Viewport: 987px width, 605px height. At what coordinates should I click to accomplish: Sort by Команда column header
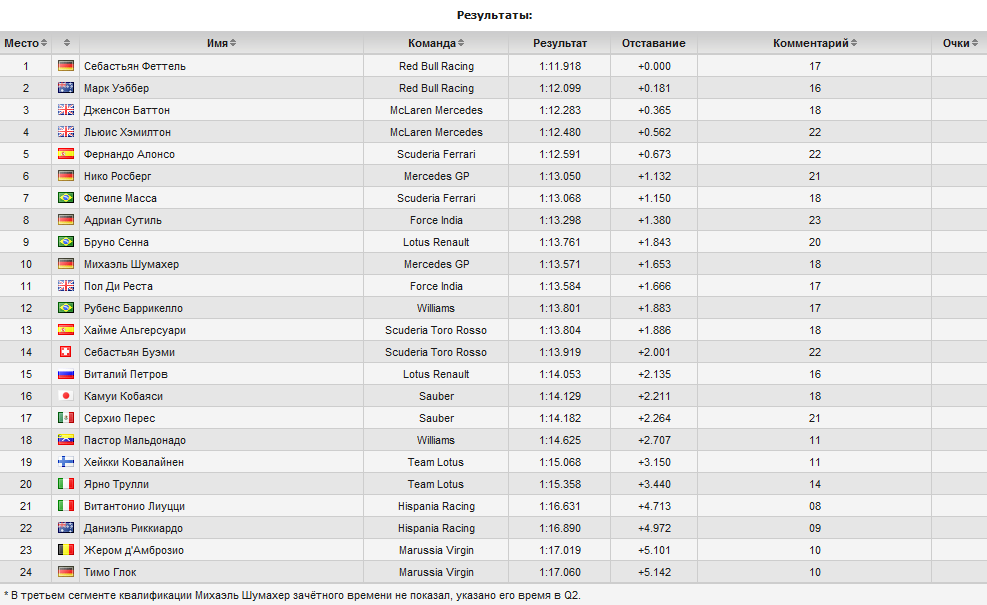(x=436, y=43)
